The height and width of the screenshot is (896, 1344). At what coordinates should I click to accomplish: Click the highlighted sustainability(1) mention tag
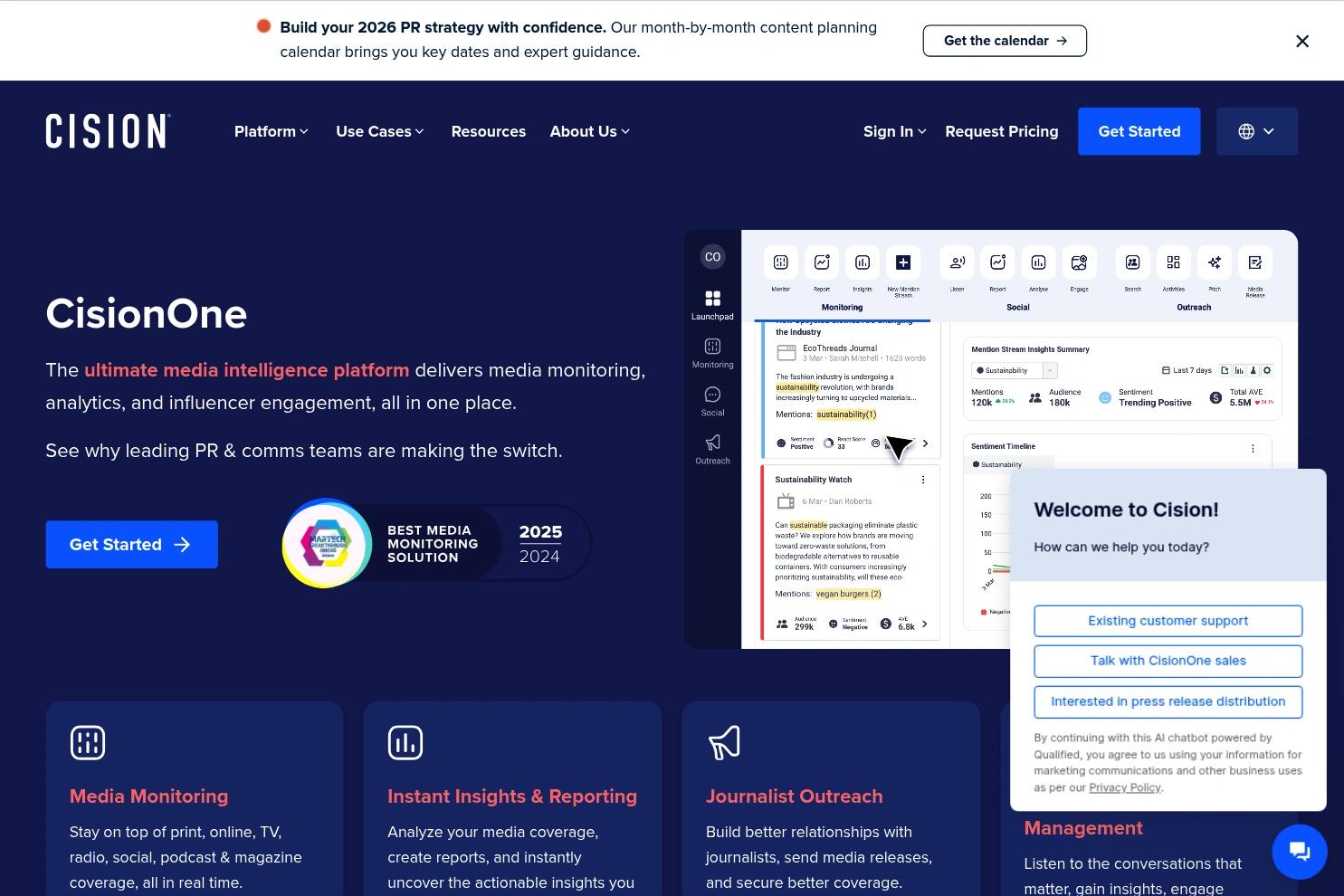(x=846, y=415)
